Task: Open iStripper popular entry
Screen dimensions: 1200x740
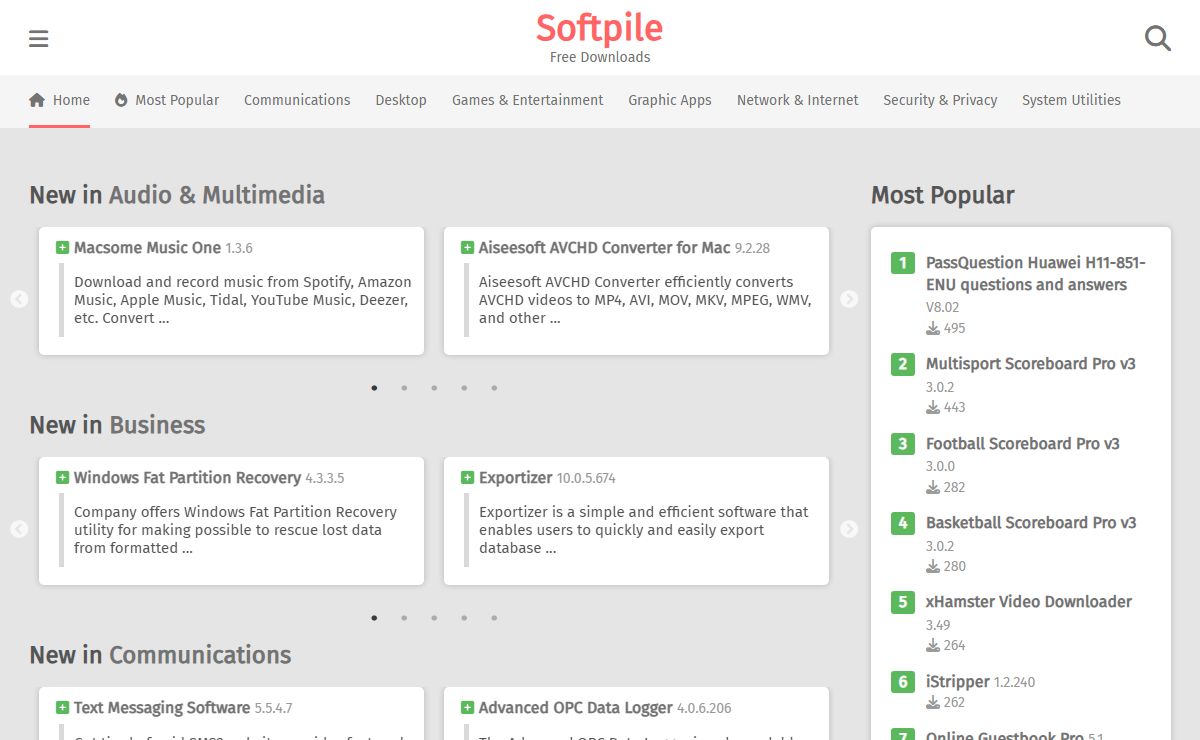Action: tap(958, 682)
